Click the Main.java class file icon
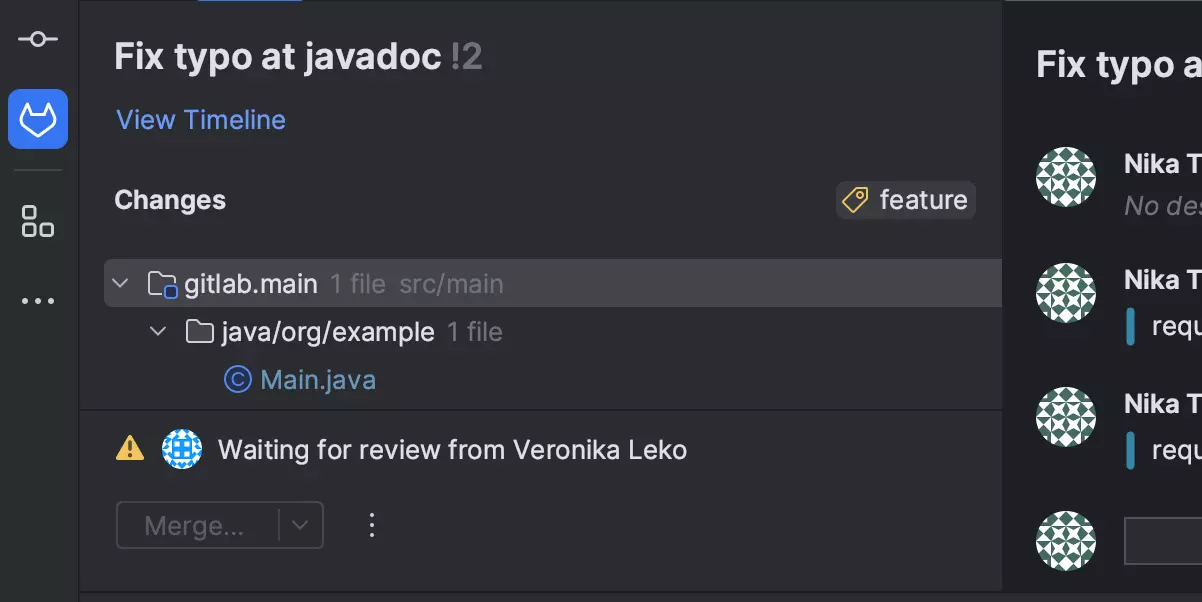Screen dimensions: 1202x602 tap(237, 380)
